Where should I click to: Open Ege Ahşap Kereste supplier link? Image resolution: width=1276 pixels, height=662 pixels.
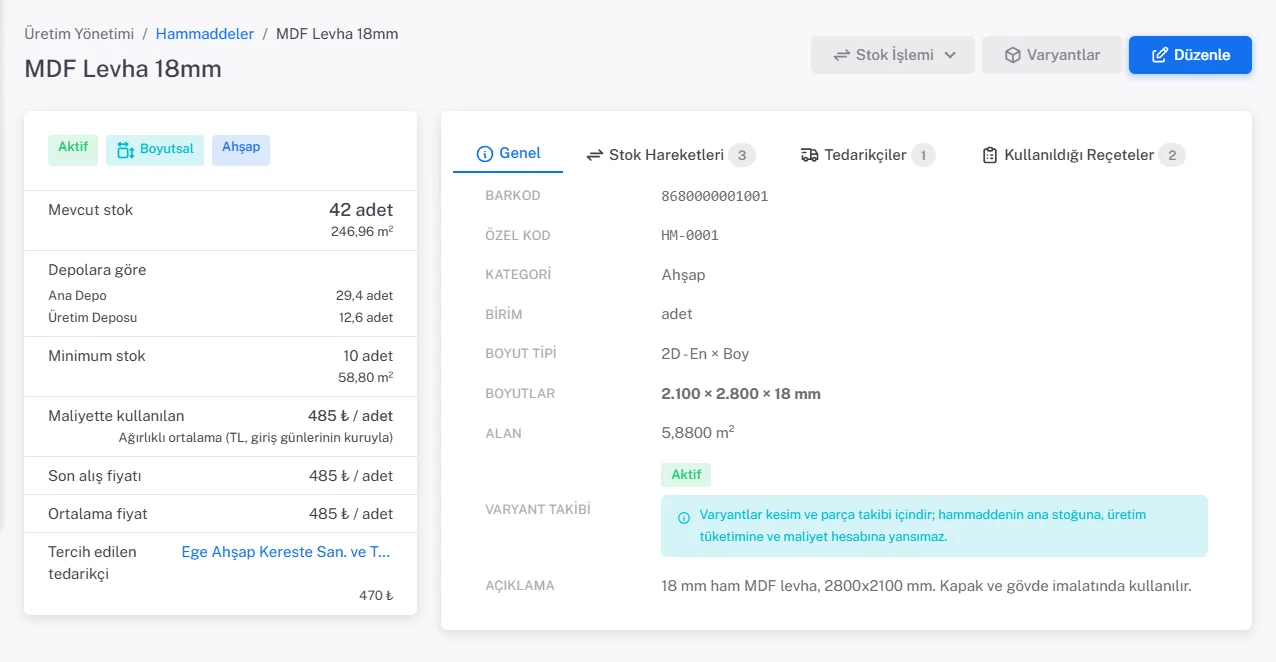point(286,552)
